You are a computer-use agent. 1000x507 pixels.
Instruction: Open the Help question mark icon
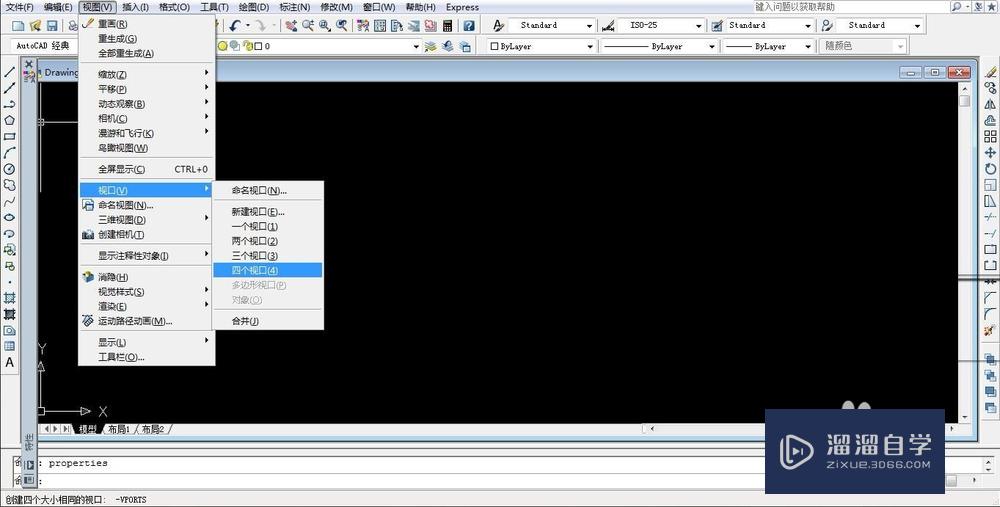click(469, 26)
